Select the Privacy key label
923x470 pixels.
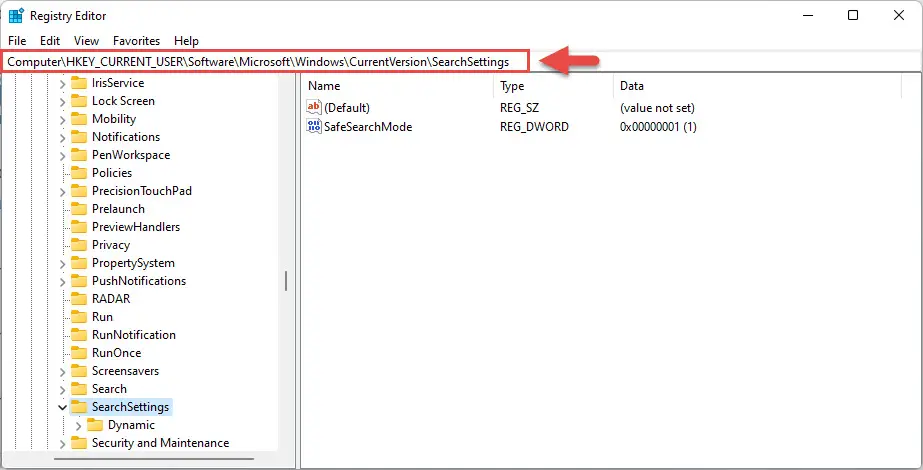click(111, 245)
